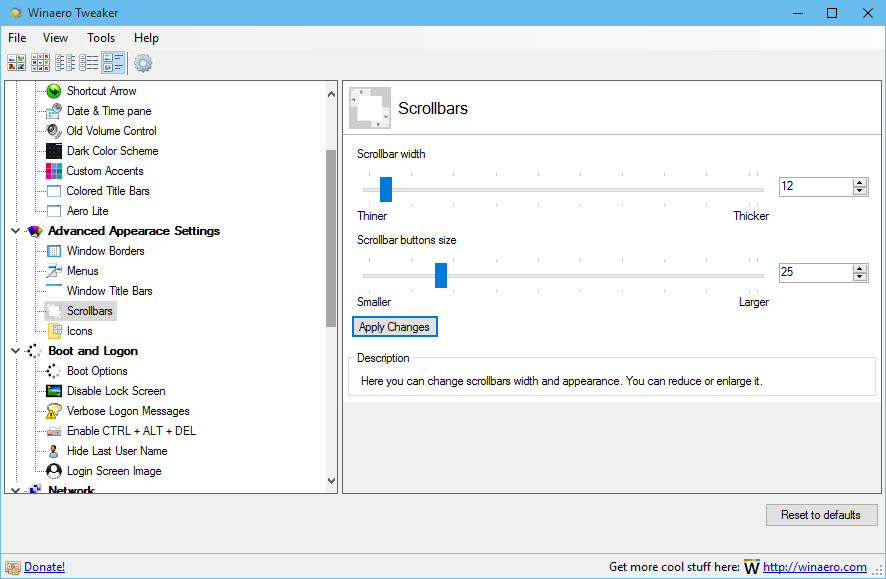Decrease buttons size with down spinner

(x=860, y=277)
